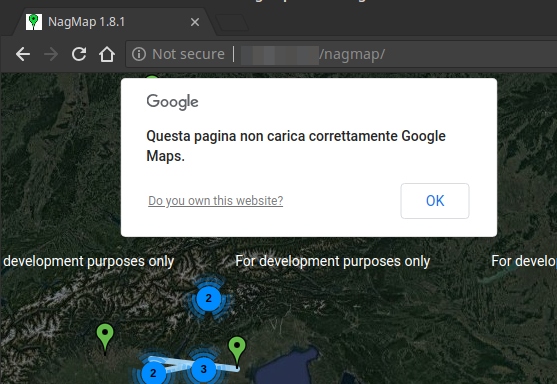Click the forward navigation arrow

pos(51,54)
